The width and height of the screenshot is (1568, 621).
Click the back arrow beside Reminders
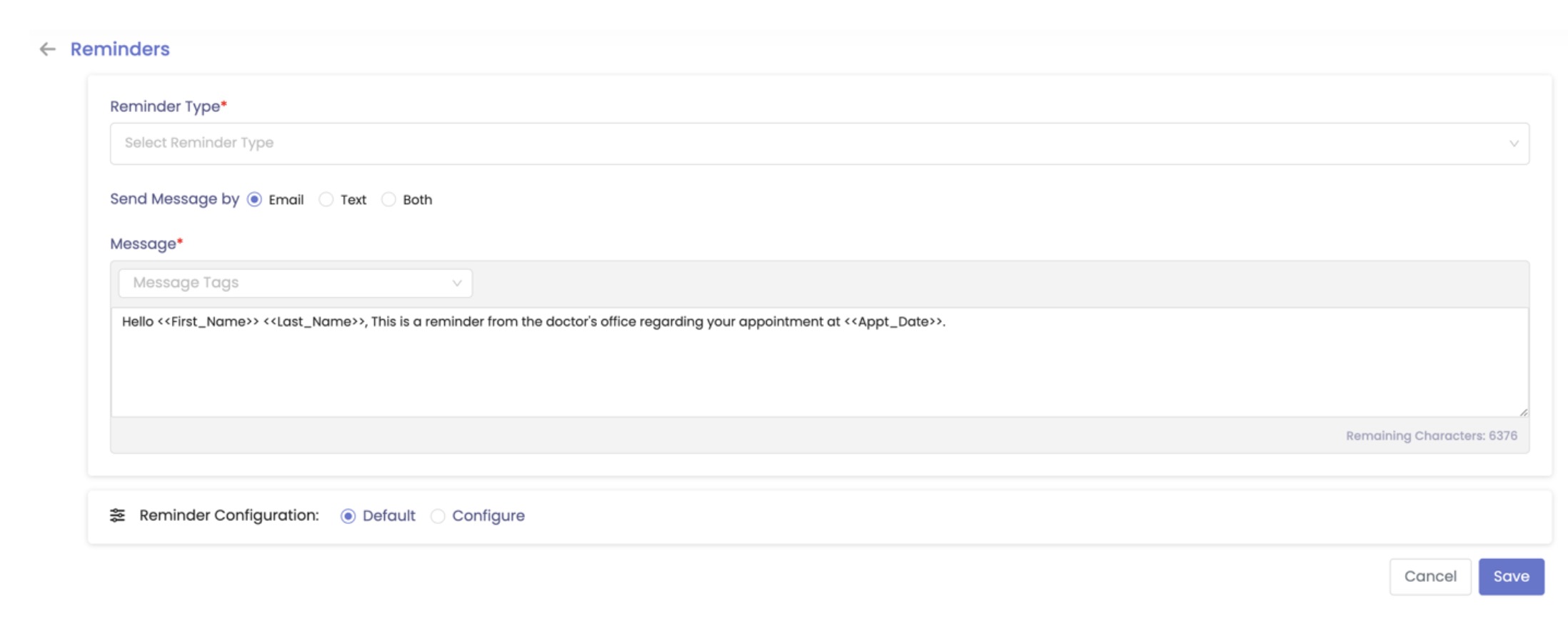(47, 49)
